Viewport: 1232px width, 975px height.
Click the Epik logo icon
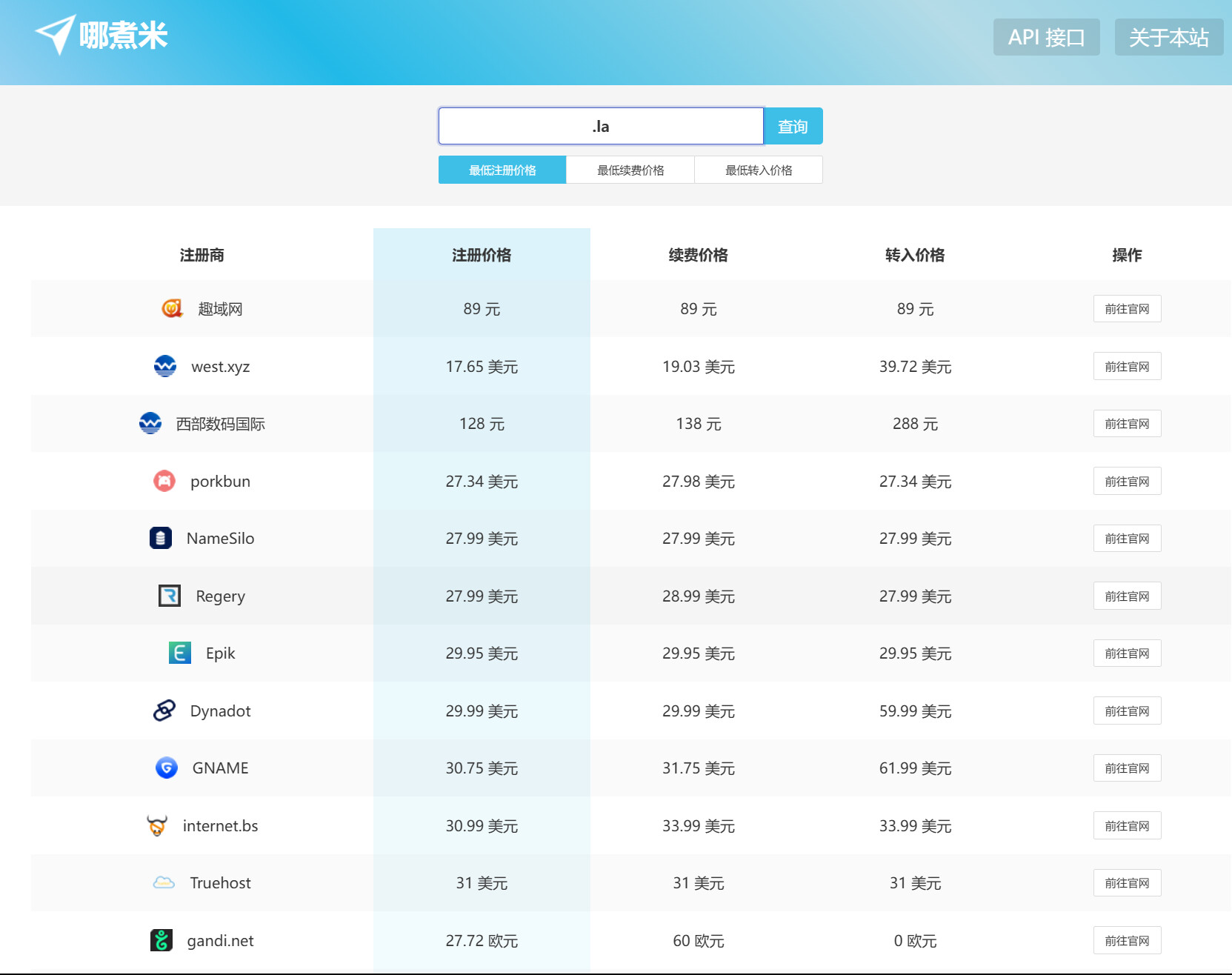pyautogui.click(x=180, y=653)
